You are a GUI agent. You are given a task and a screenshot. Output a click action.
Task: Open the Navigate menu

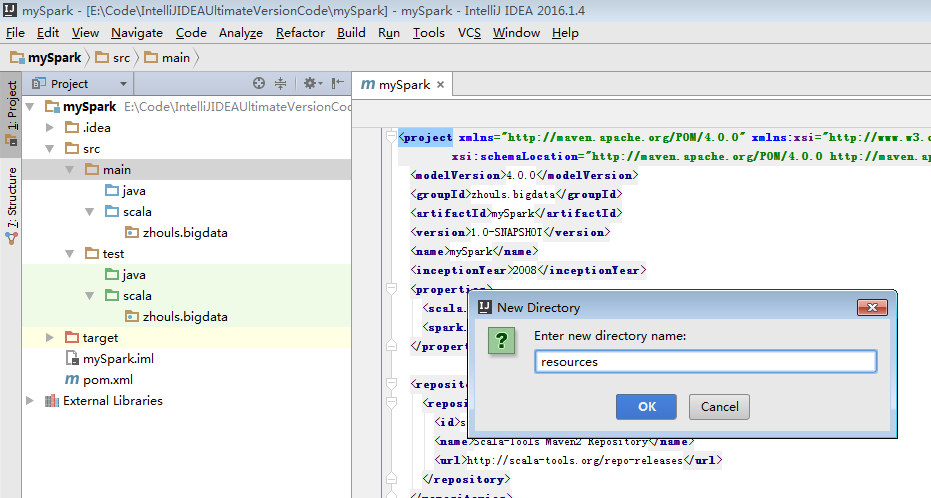137,33
